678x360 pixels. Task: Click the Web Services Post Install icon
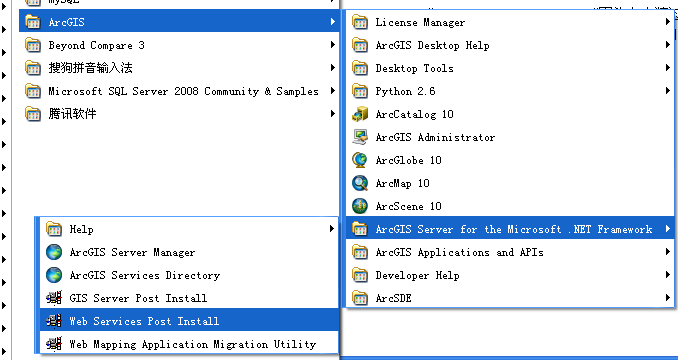click(54, 321)
